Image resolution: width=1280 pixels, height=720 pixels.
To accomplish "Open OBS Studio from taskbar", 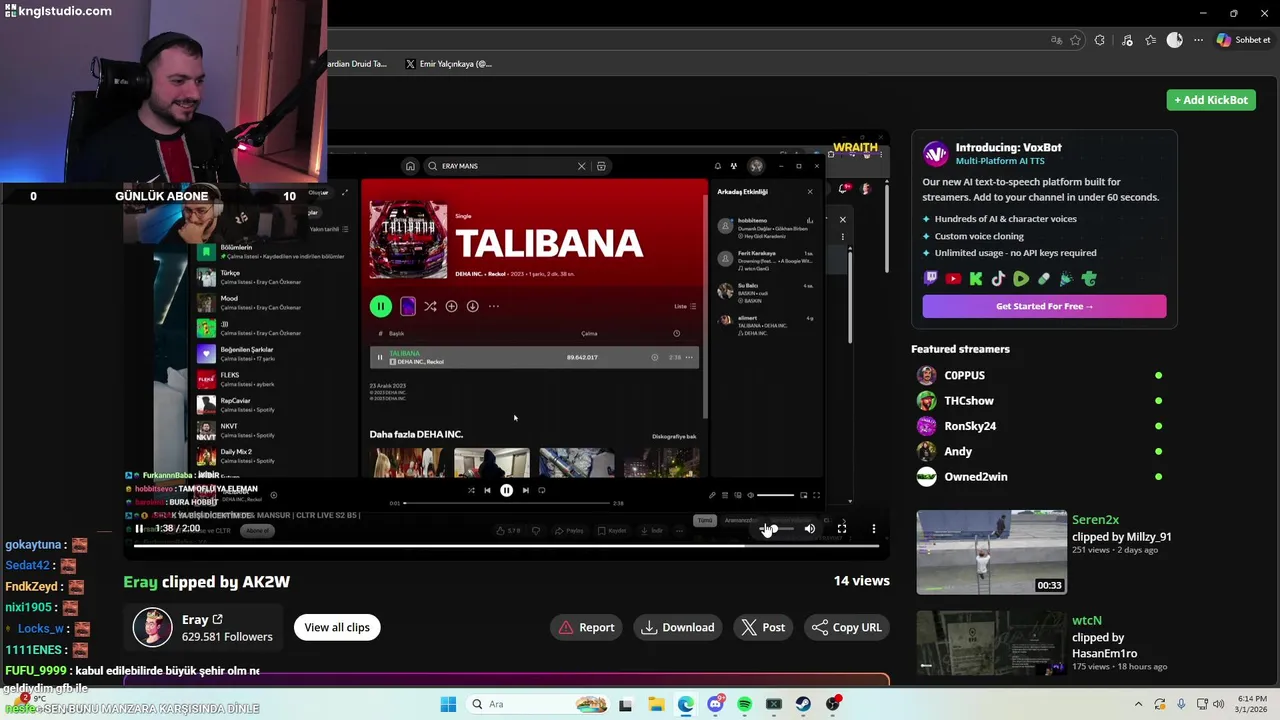I will point(833,704).
